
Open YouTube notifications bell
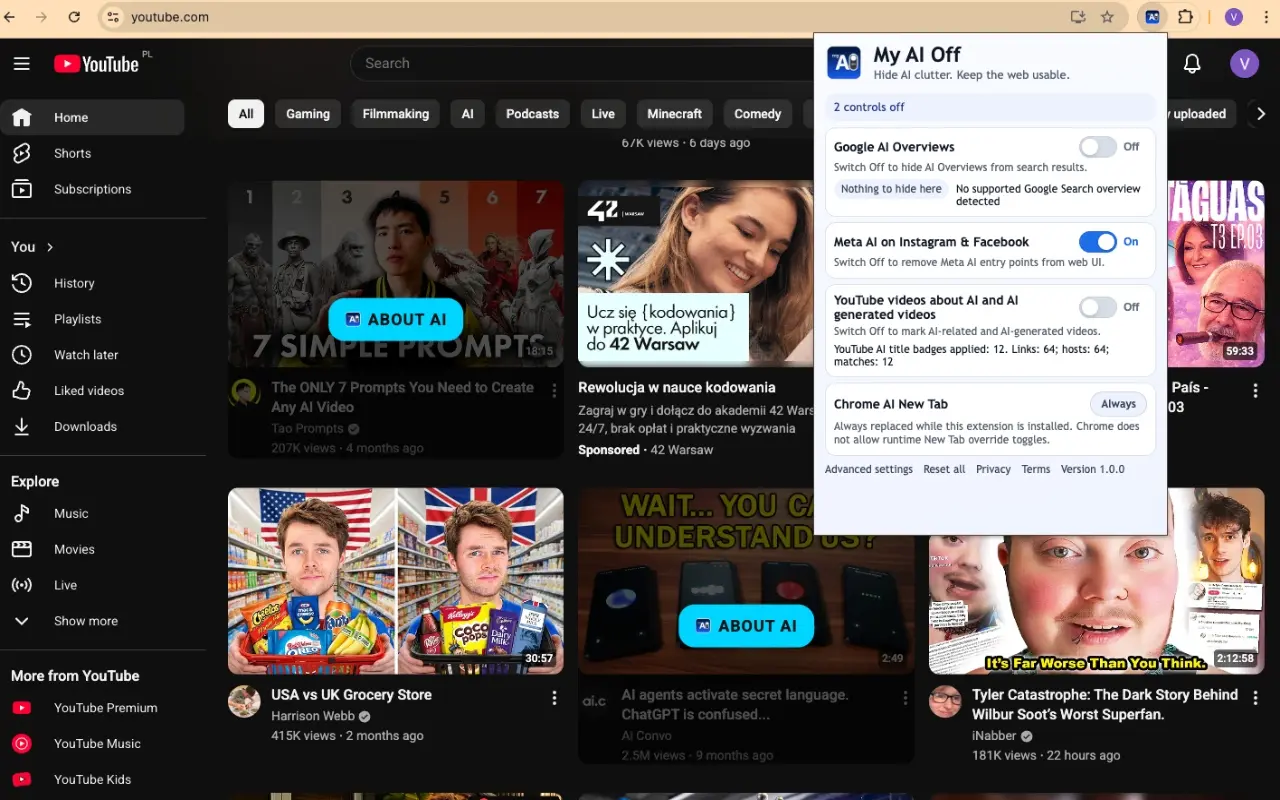tap(1192, 64)
